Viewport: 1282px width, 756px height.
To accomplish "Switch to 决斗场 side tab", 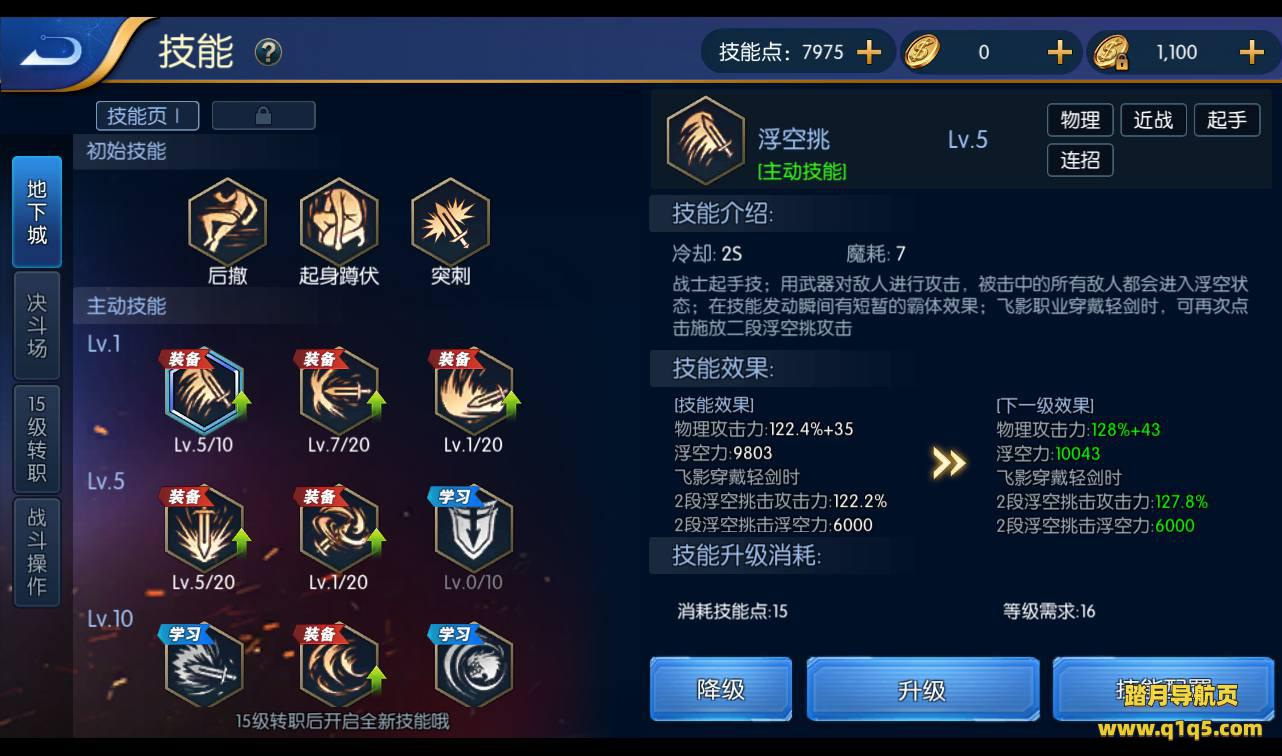I will [37, 325].
